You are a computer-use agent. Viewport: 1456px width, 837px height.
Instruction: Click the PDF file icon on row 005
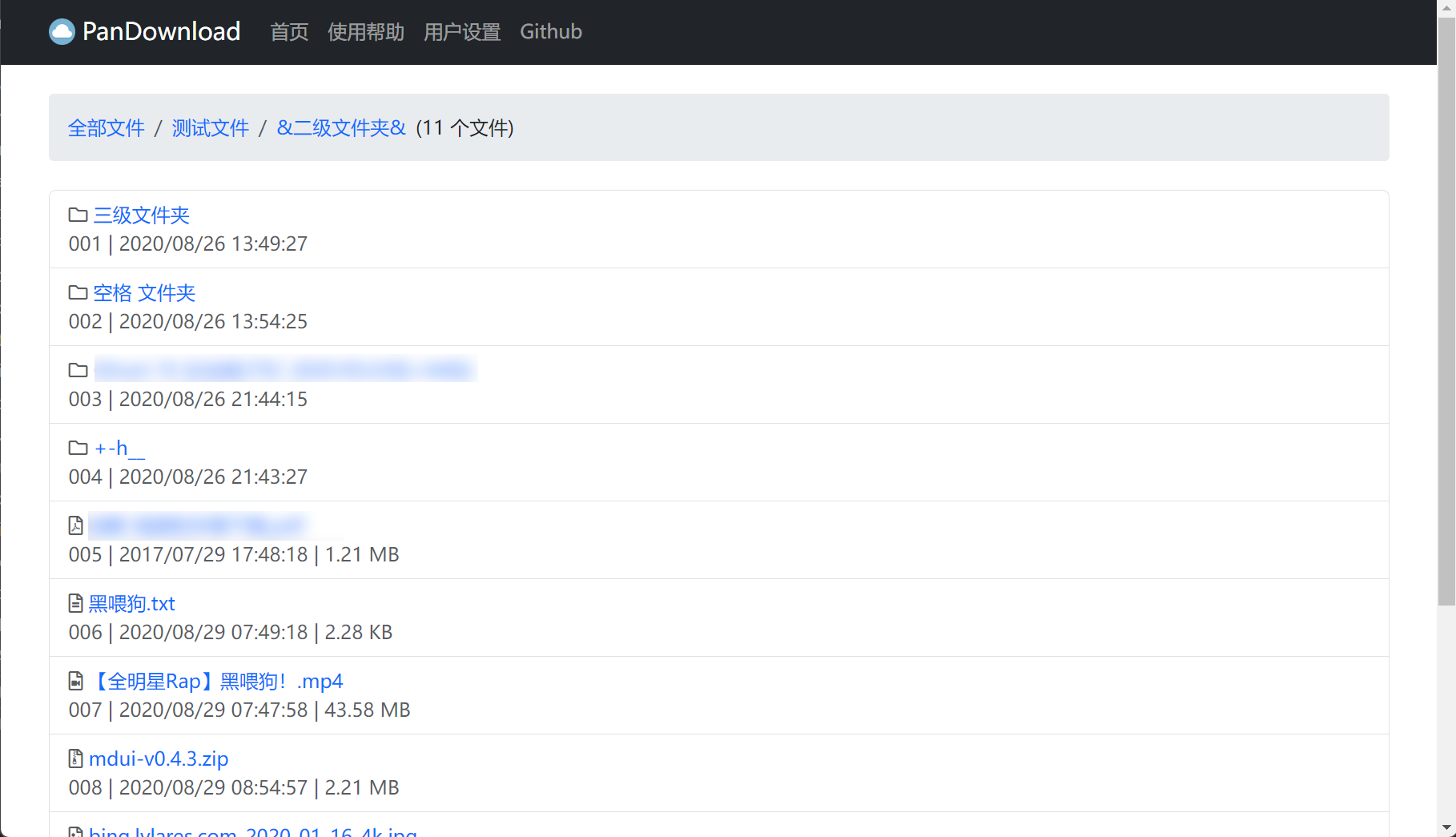tap(75, 525)
